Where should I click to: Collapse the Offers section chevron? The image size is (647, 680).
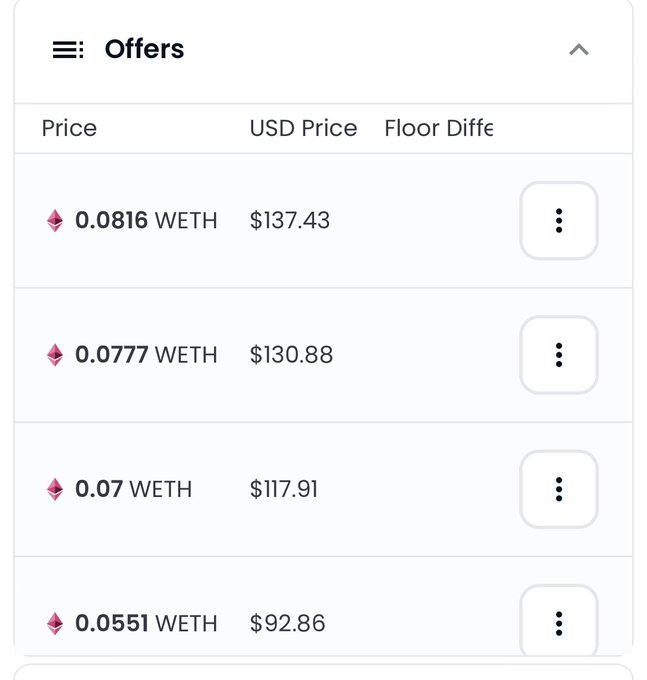[578, 50]
